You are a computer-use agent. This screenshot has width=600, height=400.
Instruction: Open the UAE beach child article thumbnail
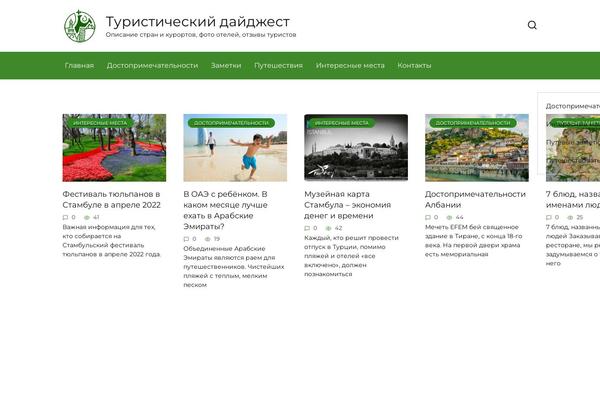point(235,148)
